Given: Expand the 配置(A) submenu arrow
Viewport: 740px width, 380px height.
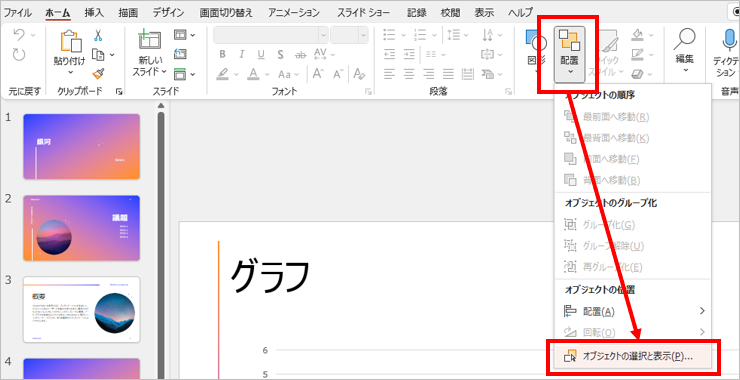Looking at the screenshot, I should [702, 311].
